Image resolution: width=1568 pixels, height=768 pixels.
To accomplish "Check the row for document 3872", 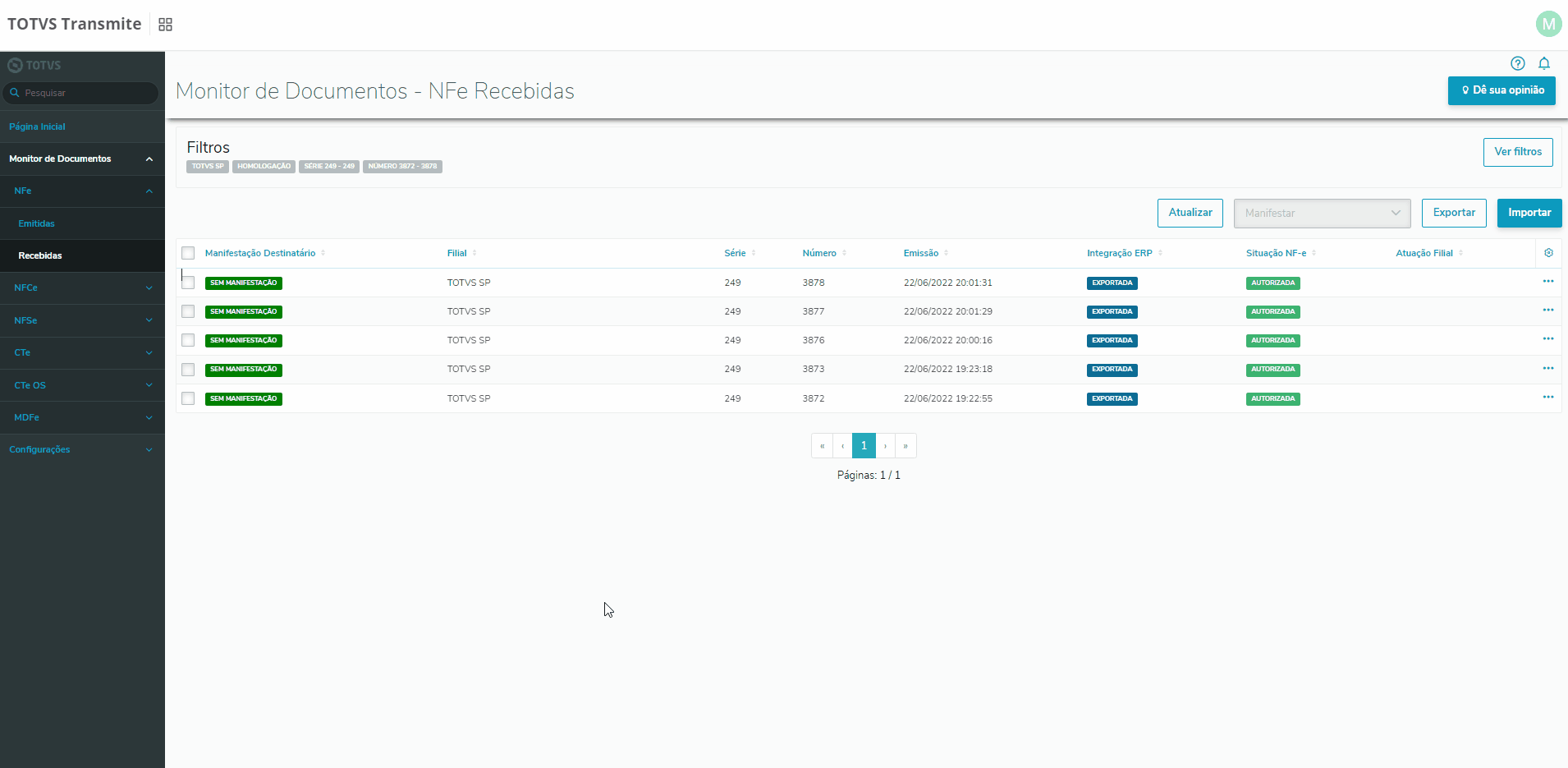I will [x=188, y=398].
